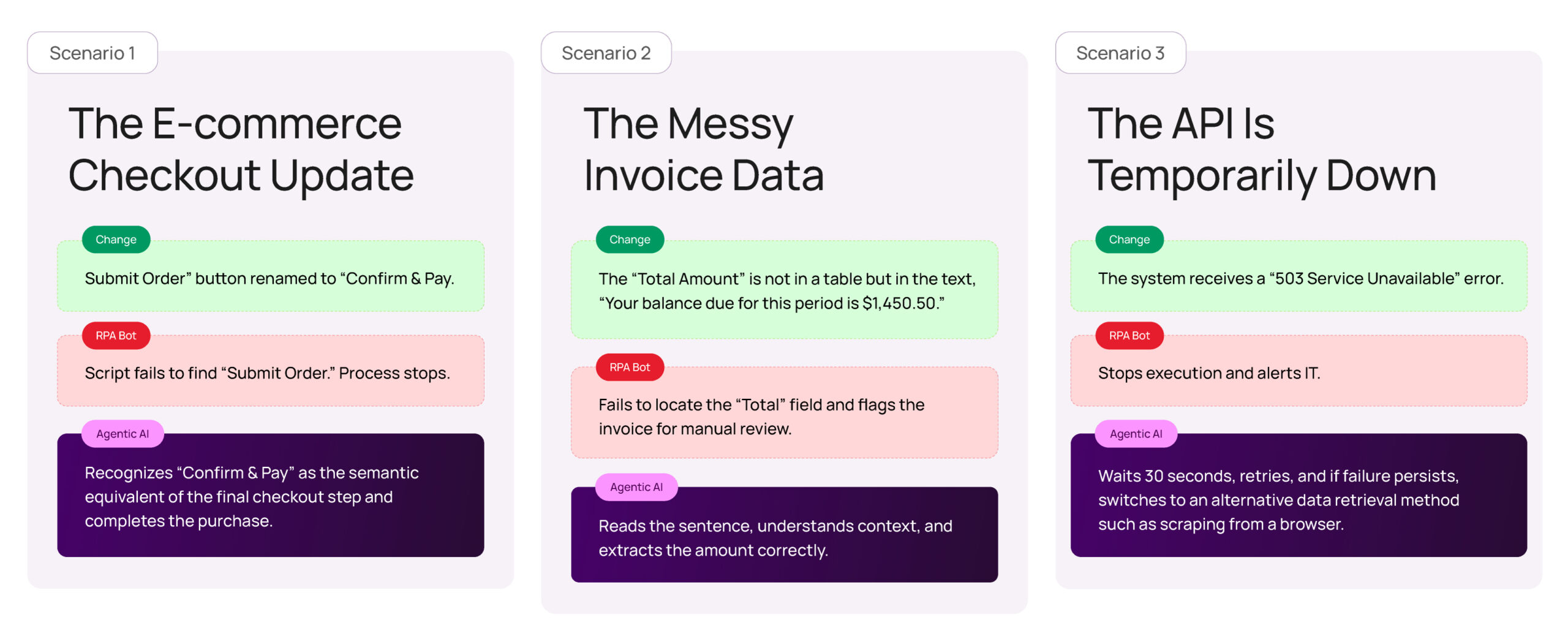Screen dimensions: 1568x644
Task: Select the "Stops execution and alerts IT" box
Action: [x=1298, y=374]
